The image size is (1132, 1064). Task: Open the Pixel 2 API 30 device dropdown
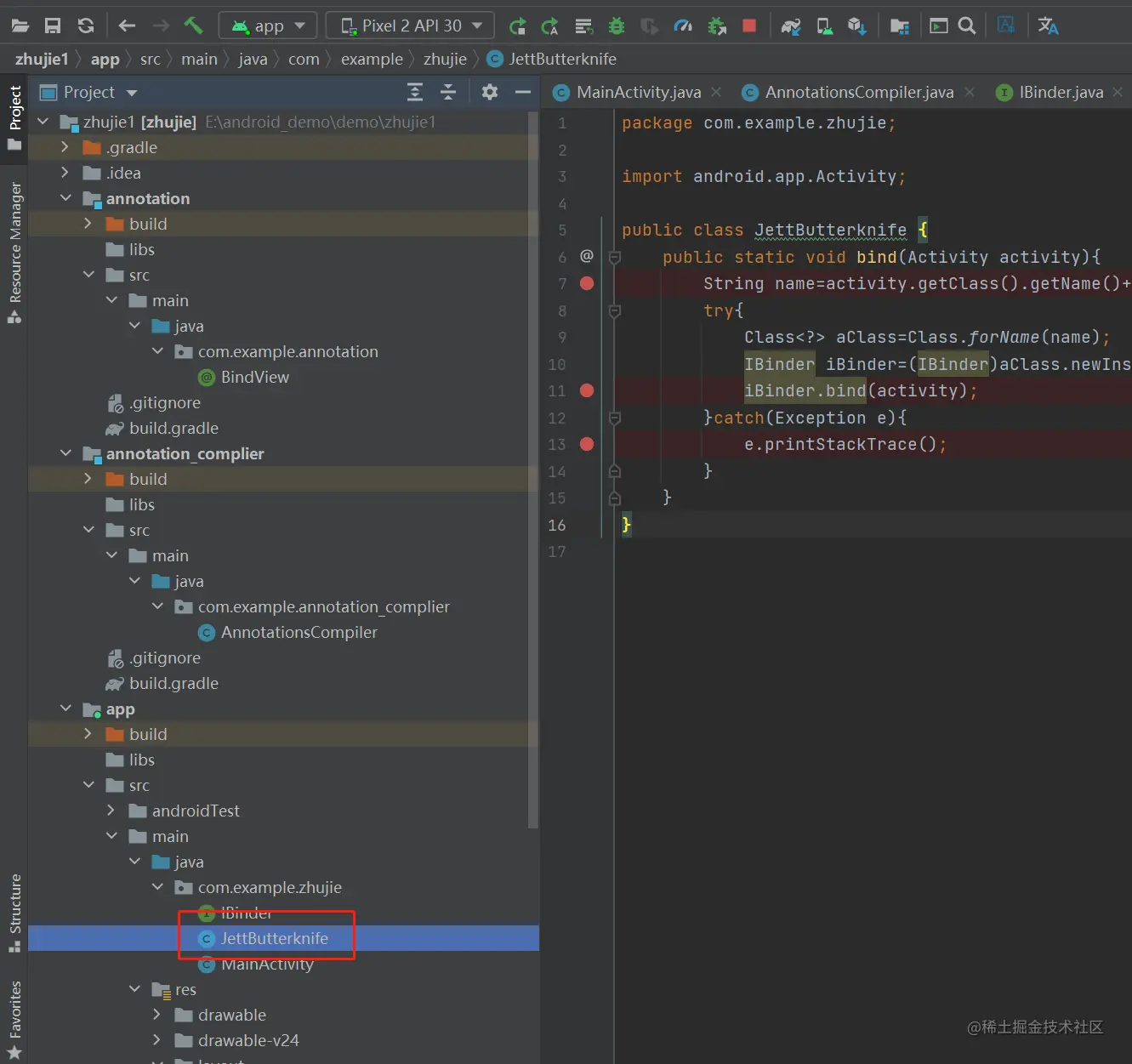(x=411, y=26)
